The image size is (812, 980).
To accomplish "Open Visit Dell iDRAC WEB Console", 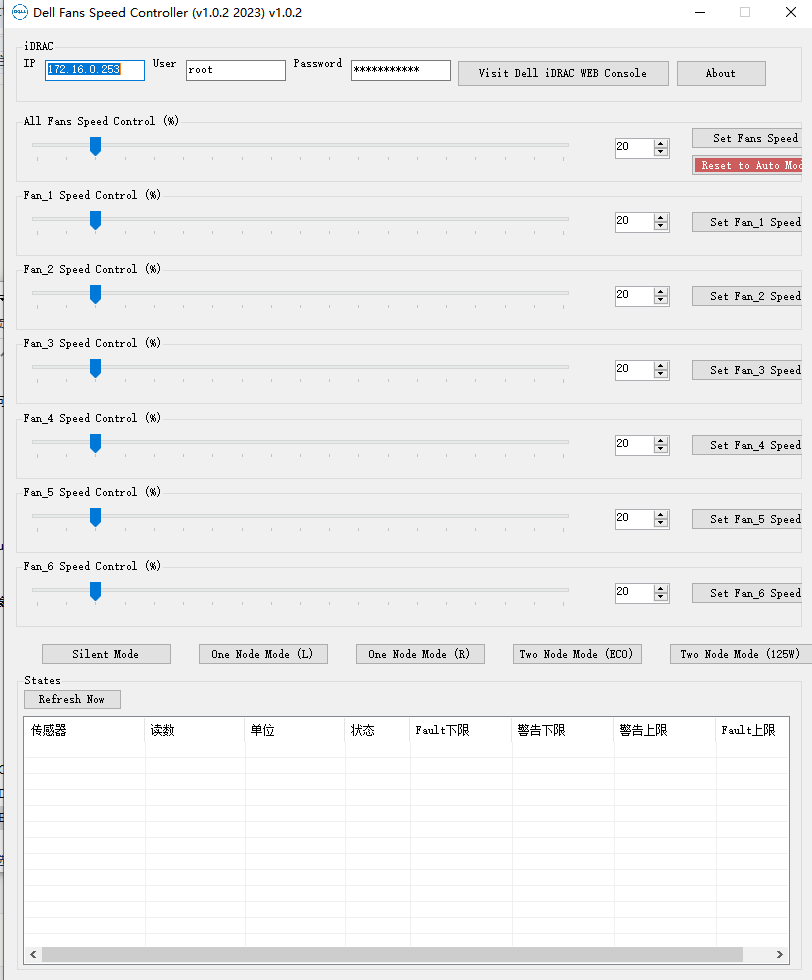I will click(563, 73).
